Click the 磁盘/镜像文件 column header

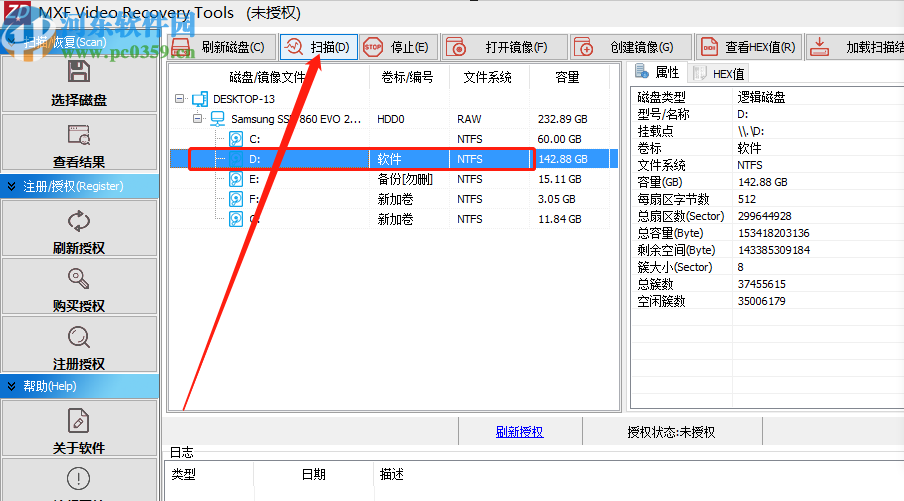pos(268,77)
